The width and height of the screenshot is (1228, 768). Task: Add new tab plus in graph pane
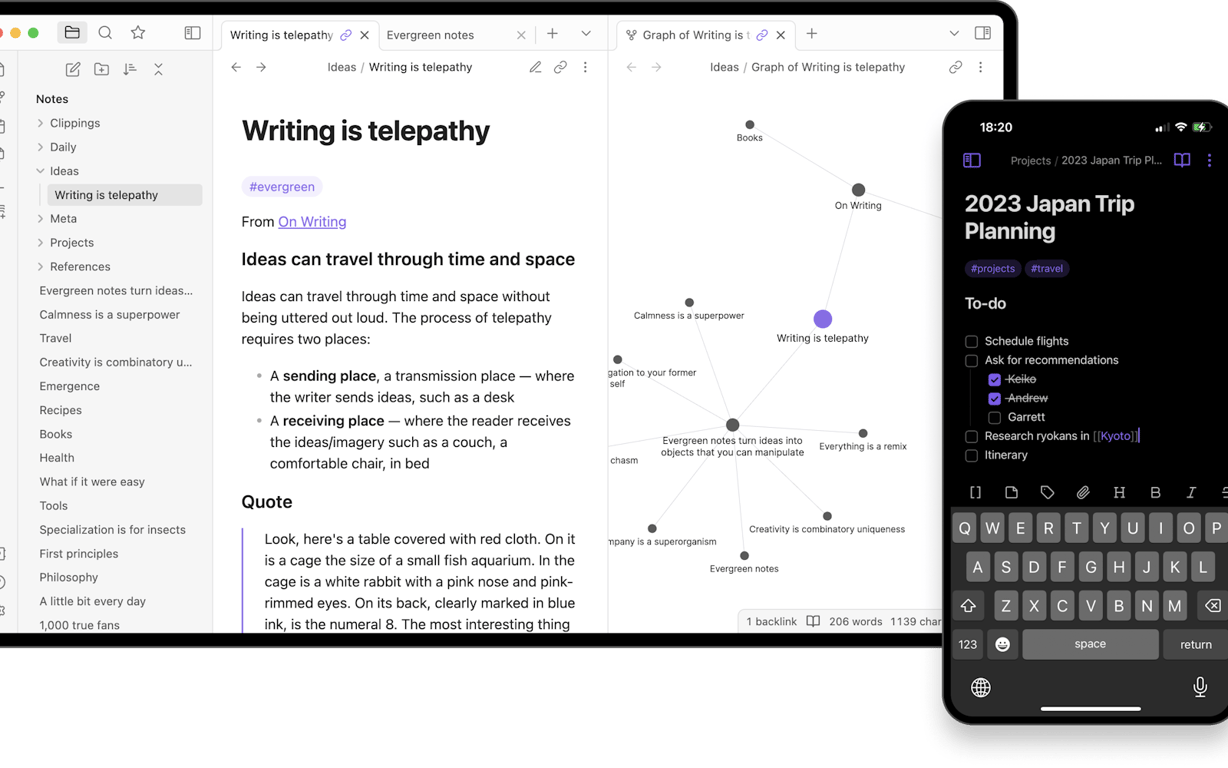coord(811,34)
